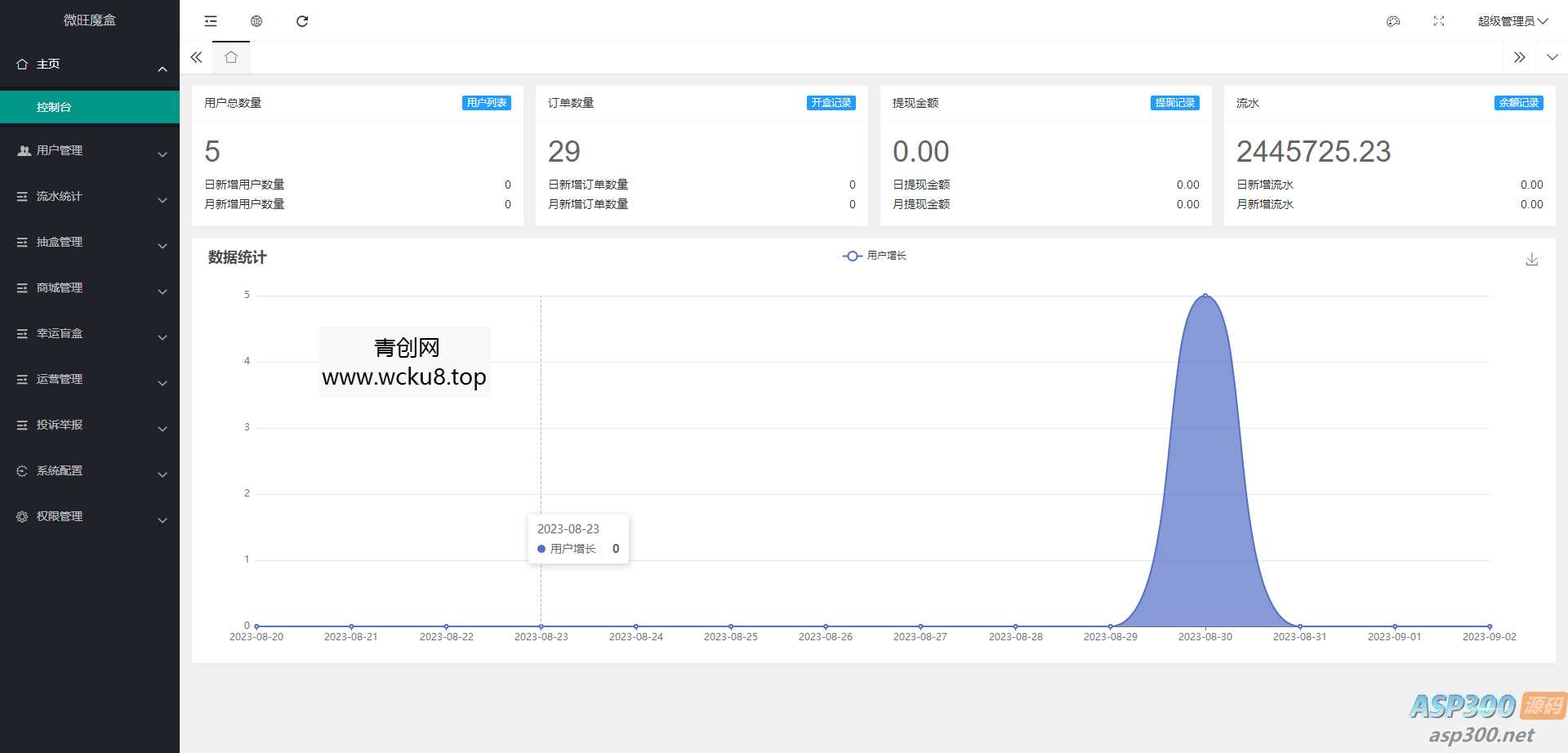Open the theme palette icon
The image size is (1568, 753).
[x=1393, y=21]
